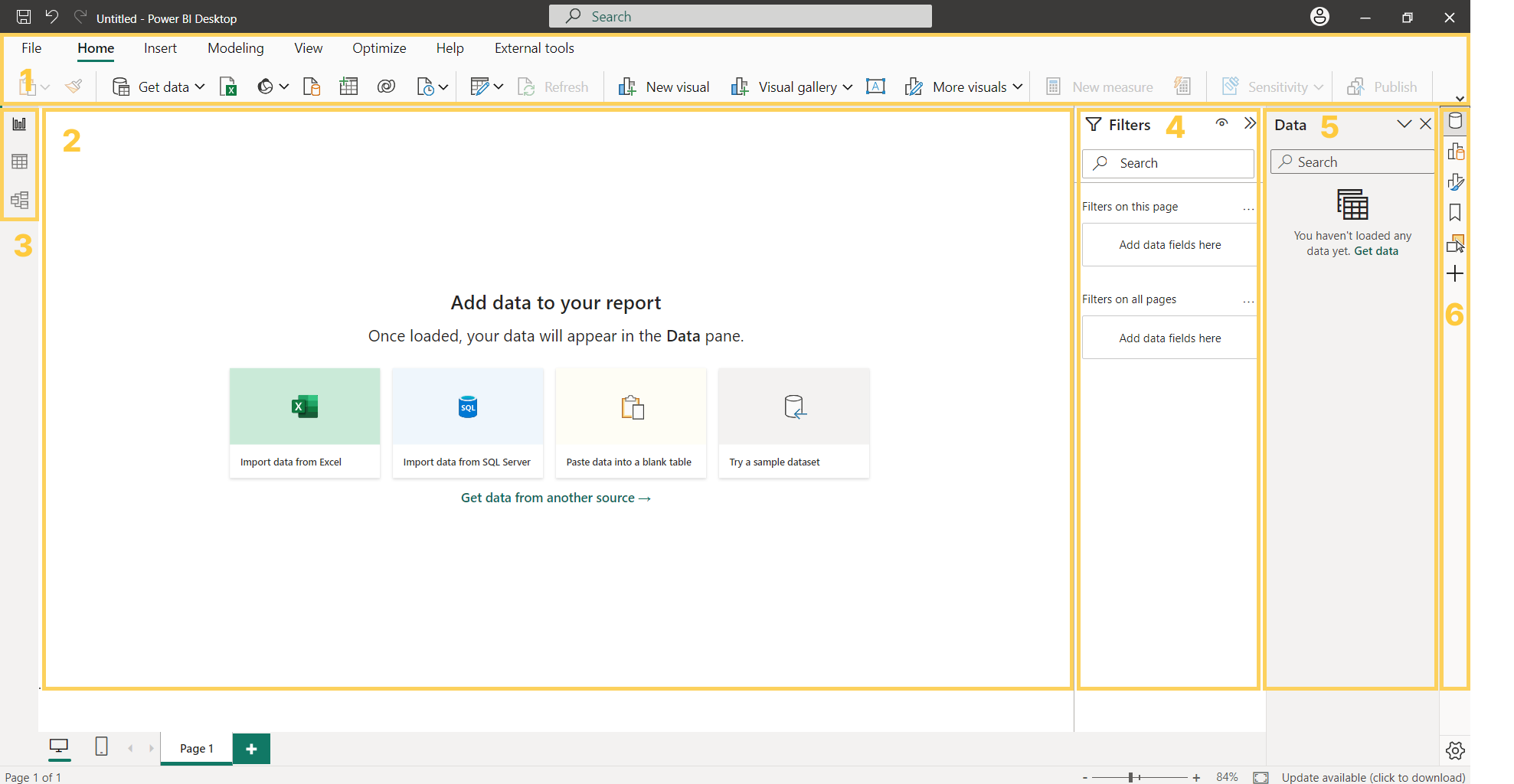
Task: Collapse the Filters pane with chevrons
Action: [x=1250, y=123]
